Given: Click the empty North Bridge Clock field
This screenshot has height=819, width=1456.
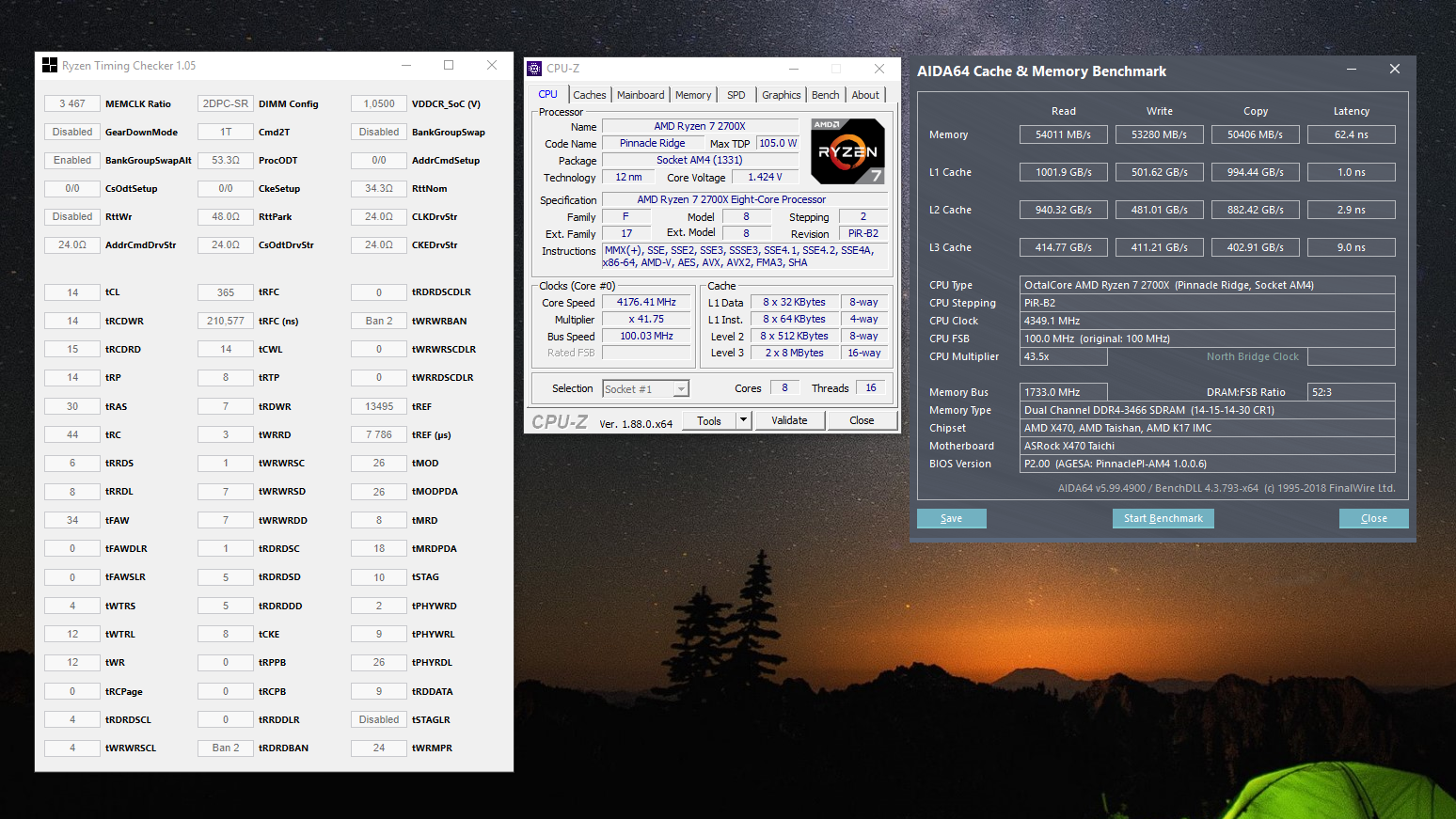Looking at the screenshot, I should (1351, 356).
